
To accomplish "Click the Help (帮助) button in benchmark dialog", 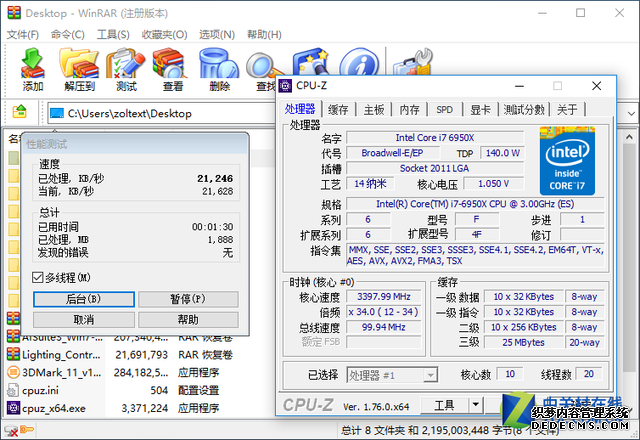I will (188, 320).
